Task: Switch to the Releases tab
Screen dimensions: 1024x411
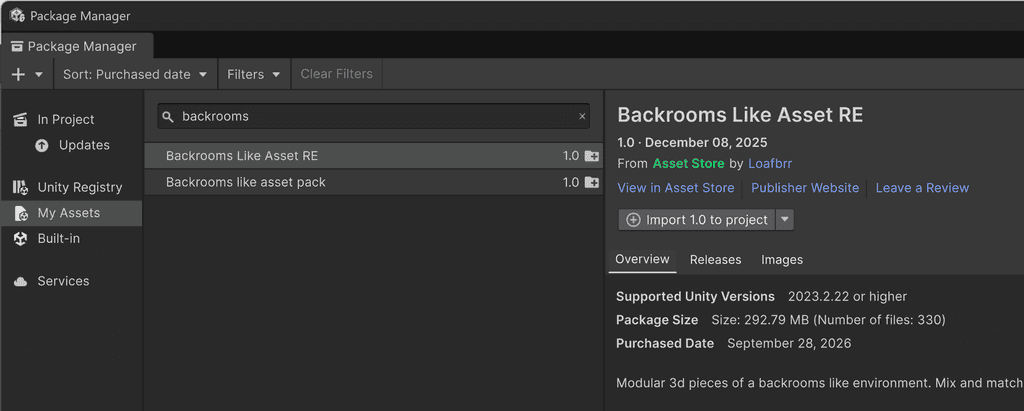Action: (x=715, y=260)
